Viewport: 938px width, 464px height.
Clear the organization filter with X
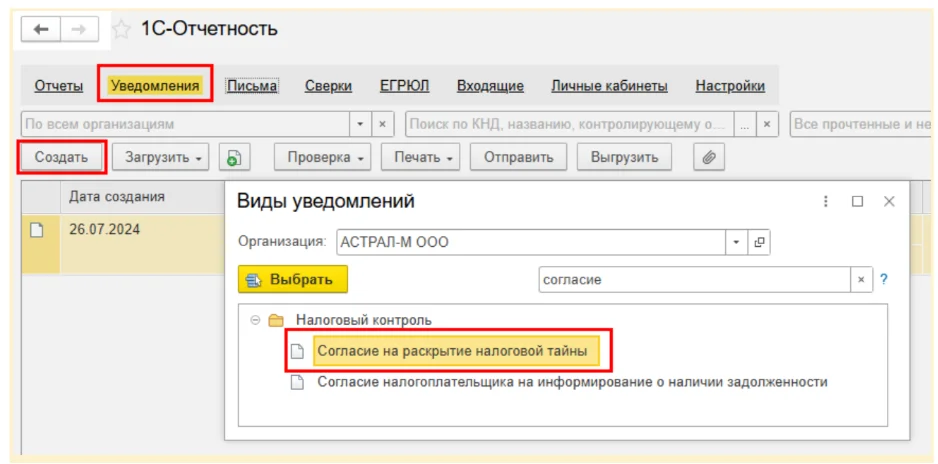[x=383, y=125]
